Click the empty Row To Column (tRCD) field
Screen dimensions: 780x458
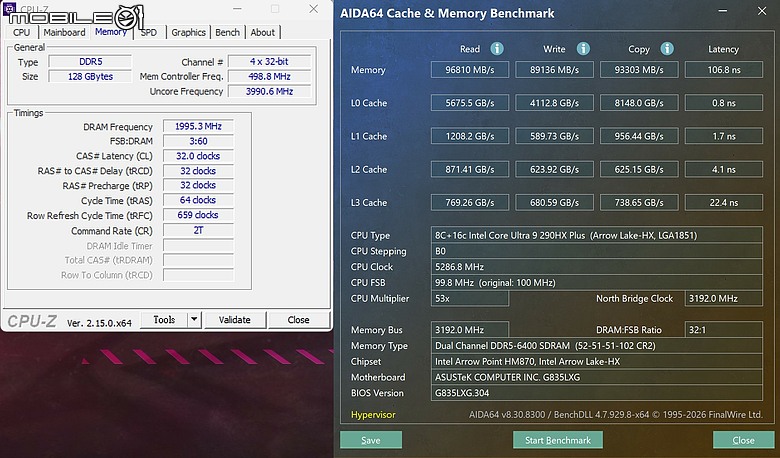pyautogui.click(x=198, y=275)
